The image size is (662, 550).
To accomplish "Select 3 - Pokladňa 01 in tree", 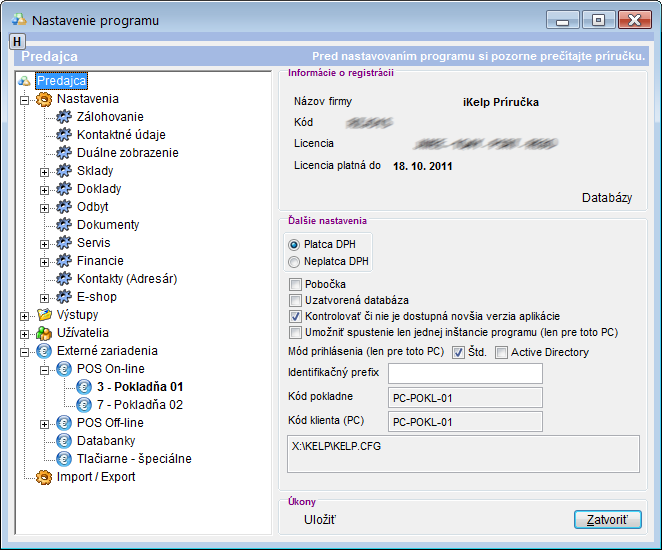I will (139, 387).
